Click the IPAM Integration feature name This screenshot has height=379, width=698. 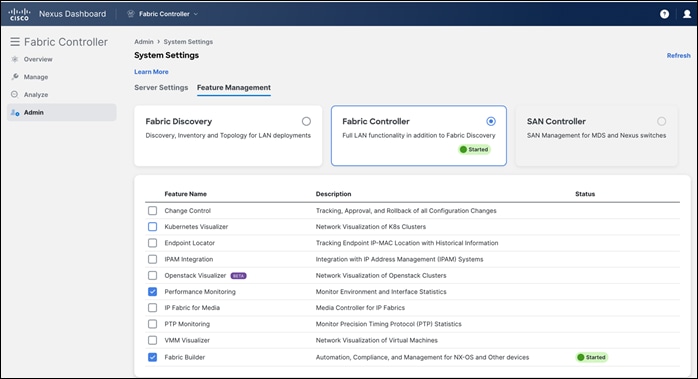[x=189, y=259]
